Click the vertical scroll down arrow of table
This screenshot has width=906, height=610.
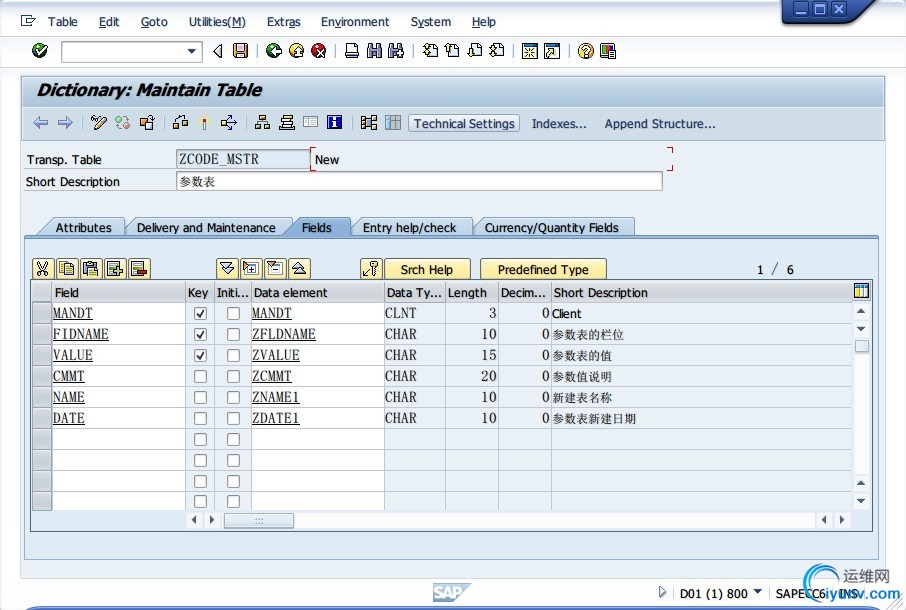click(861, 501)
